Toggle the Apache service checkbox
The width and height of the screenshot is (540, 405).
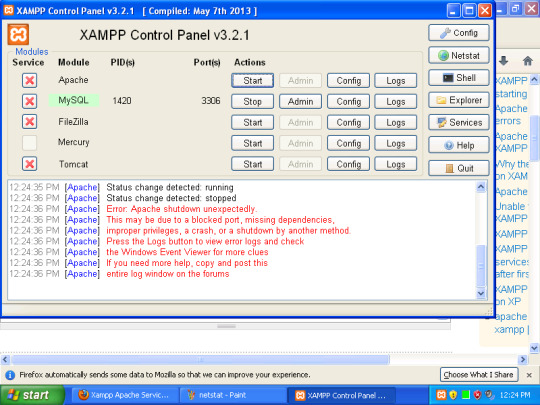point(30,80)
